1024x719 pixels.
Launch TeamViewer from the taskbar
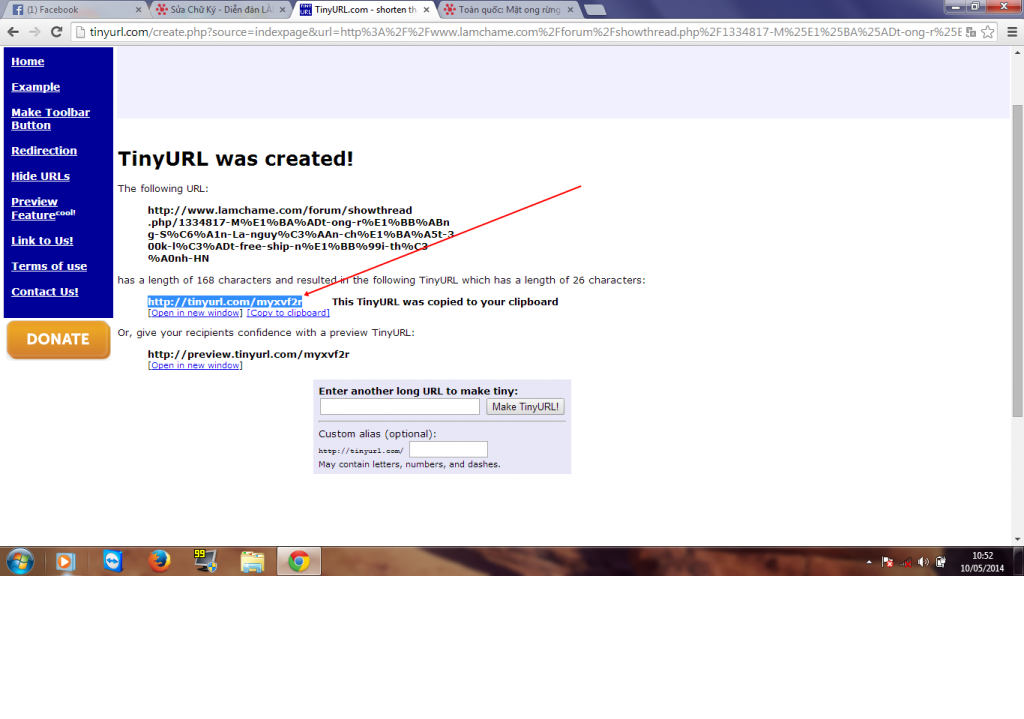114,561
